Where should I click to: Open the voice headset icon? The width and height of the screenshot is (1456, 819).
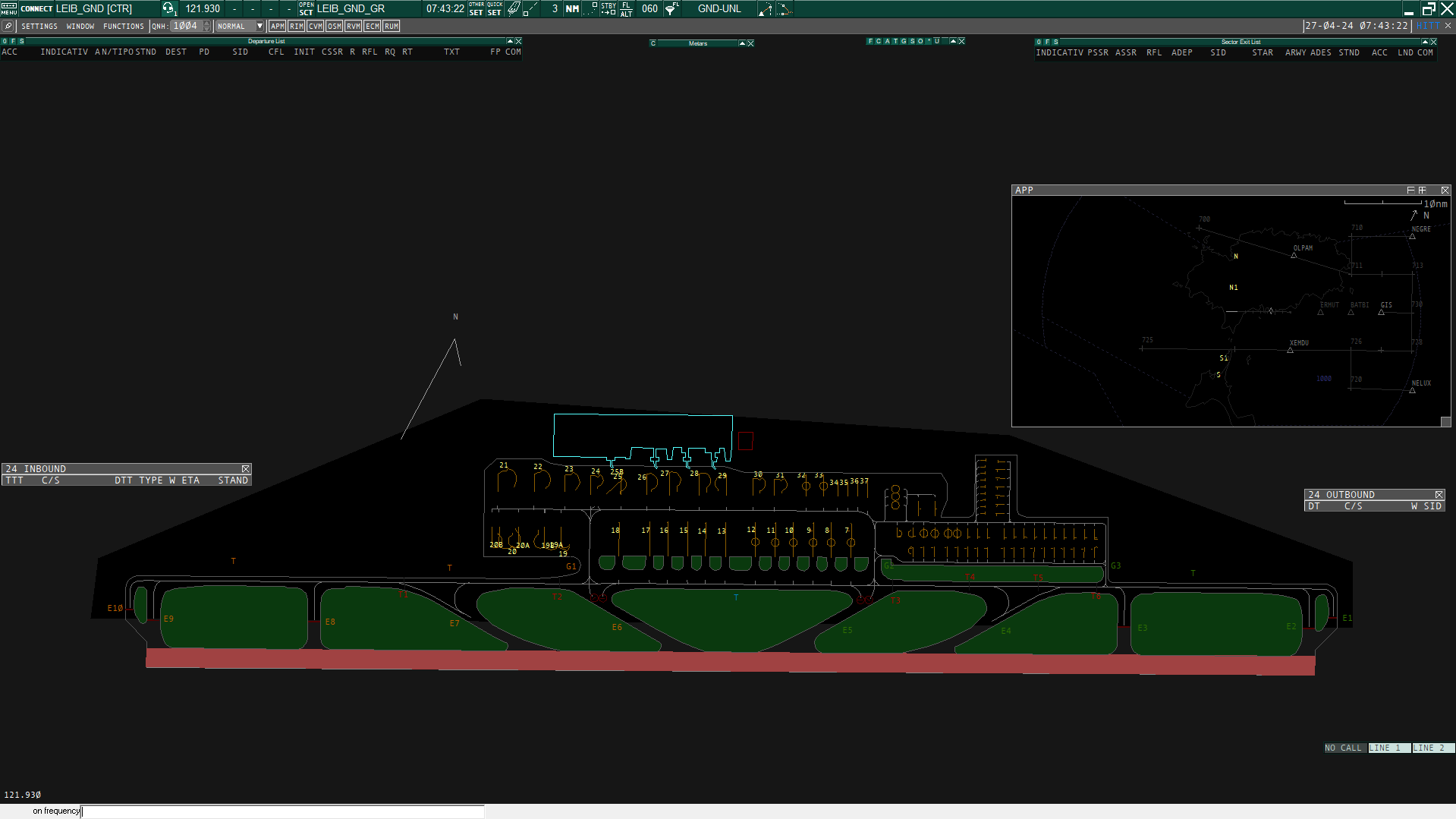(x=168, y=8)
